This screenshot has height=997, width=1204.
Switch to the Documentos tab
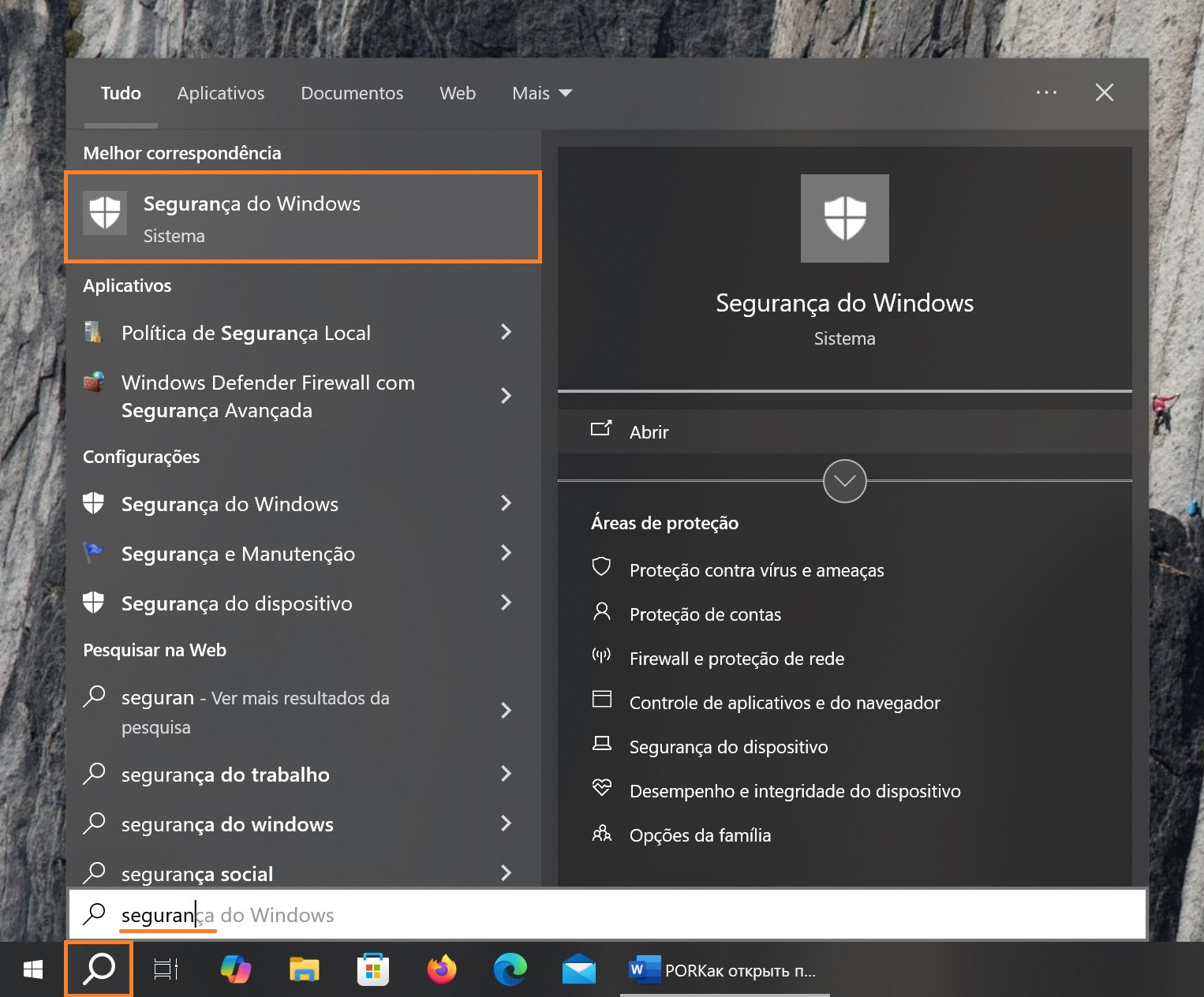[352, 93]
